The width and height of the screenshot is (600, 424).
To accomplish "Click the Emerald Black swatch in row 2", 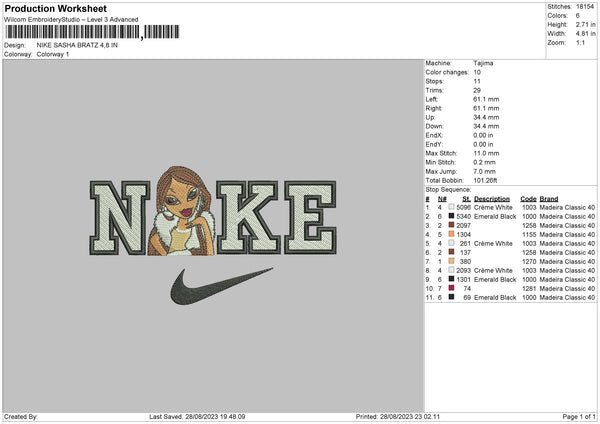I will coord(452,216).
